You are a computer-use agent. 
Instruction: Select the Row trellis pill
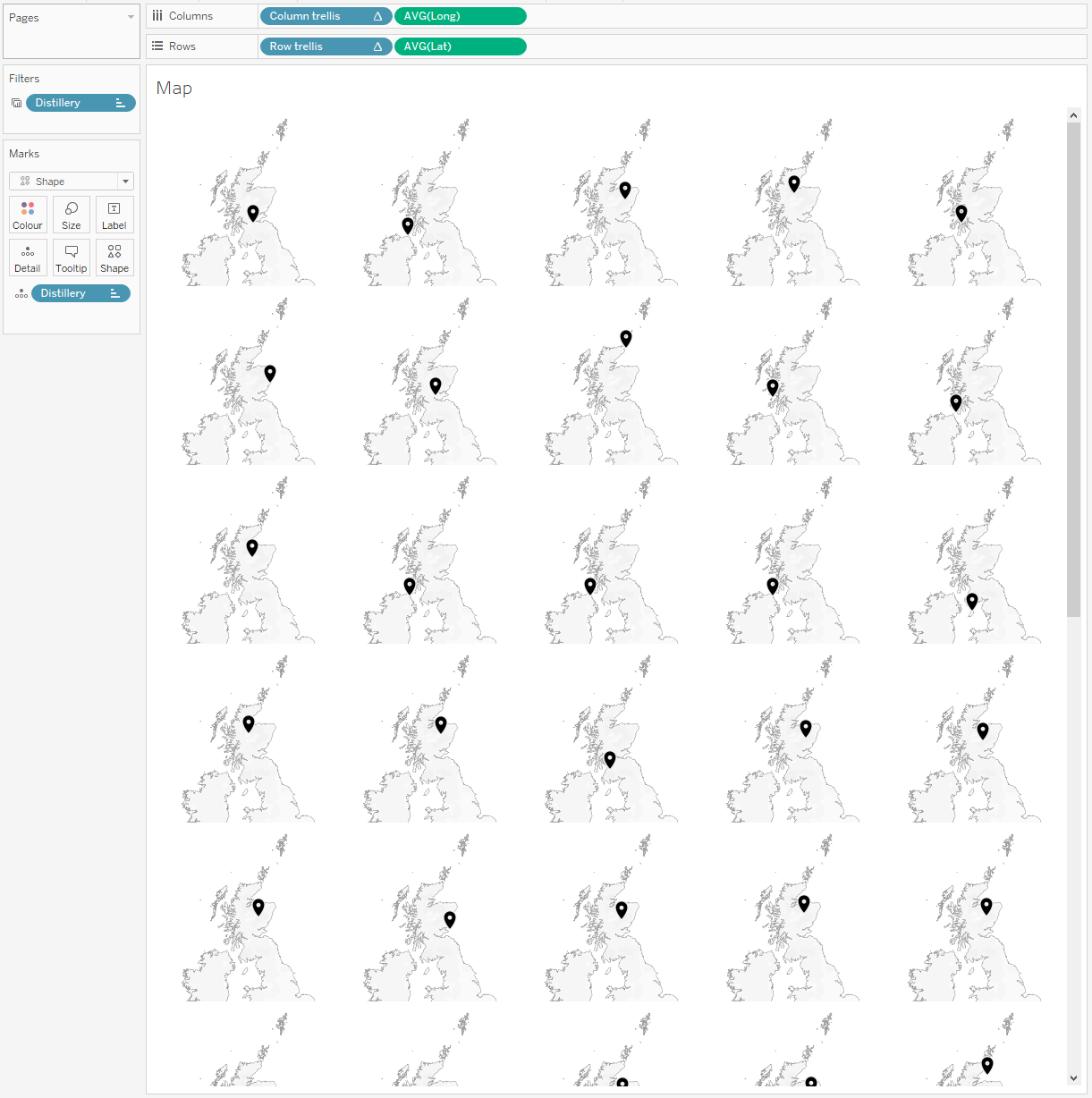[x=326, y=46]
